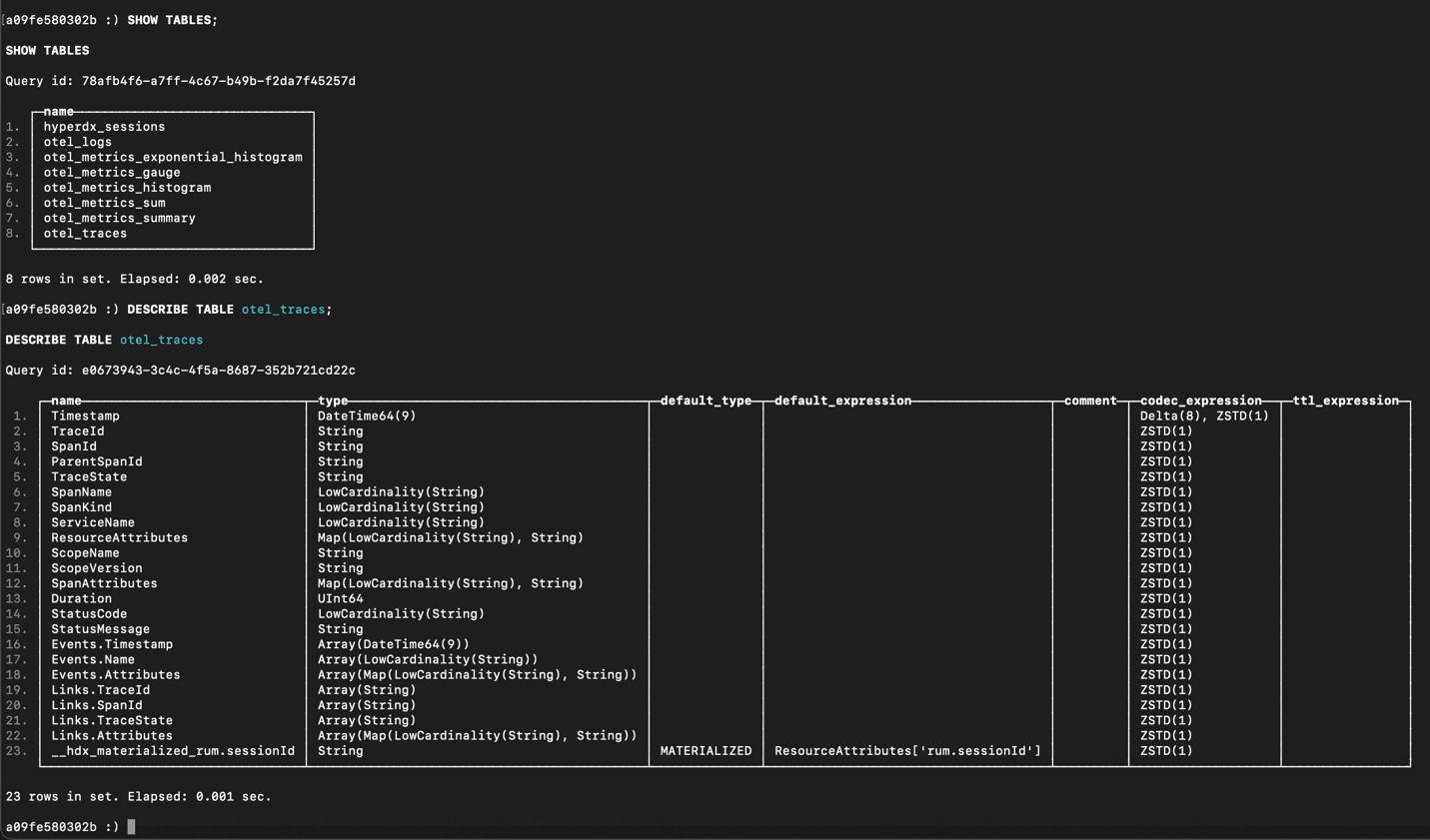Click the SHOW TABLES query id text
The image size is (1430, 840).
[x=181, y=81]
